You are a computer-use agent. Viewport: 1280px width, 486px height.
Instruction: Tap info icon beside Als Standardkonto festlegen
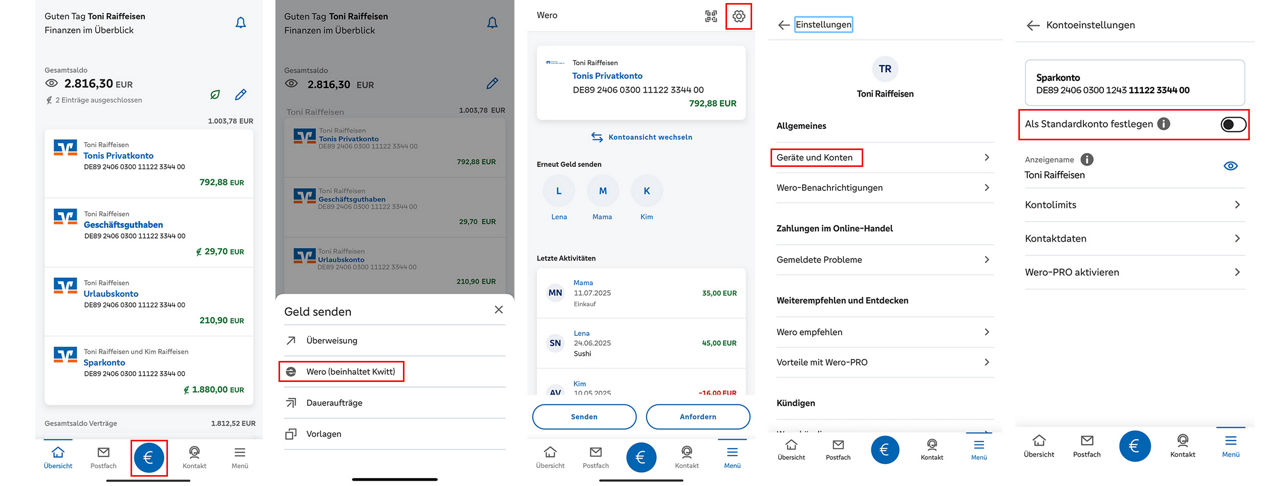point(1164,124)
